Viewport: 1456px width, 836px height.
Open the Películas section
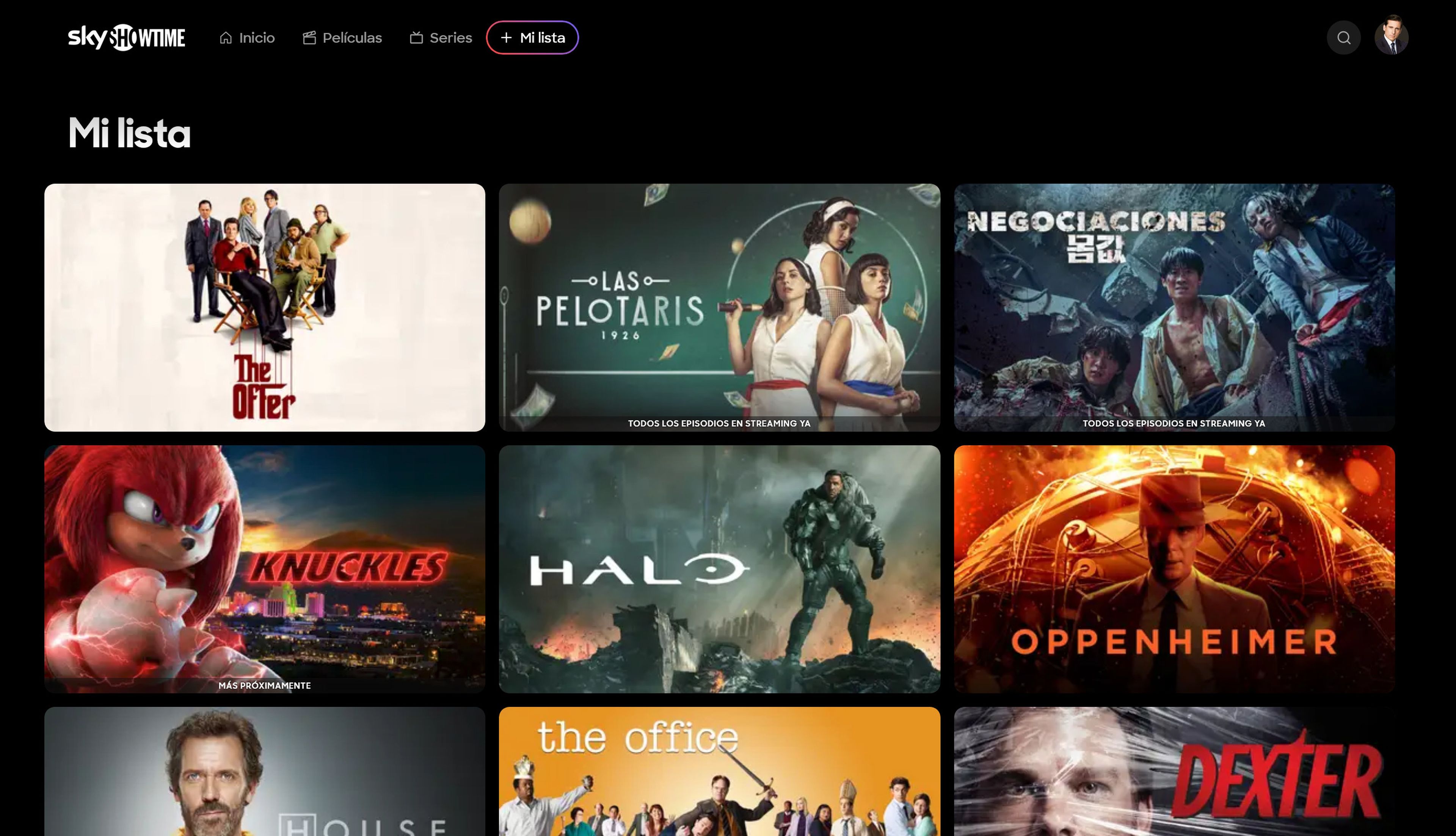click(x=342, y=38)
